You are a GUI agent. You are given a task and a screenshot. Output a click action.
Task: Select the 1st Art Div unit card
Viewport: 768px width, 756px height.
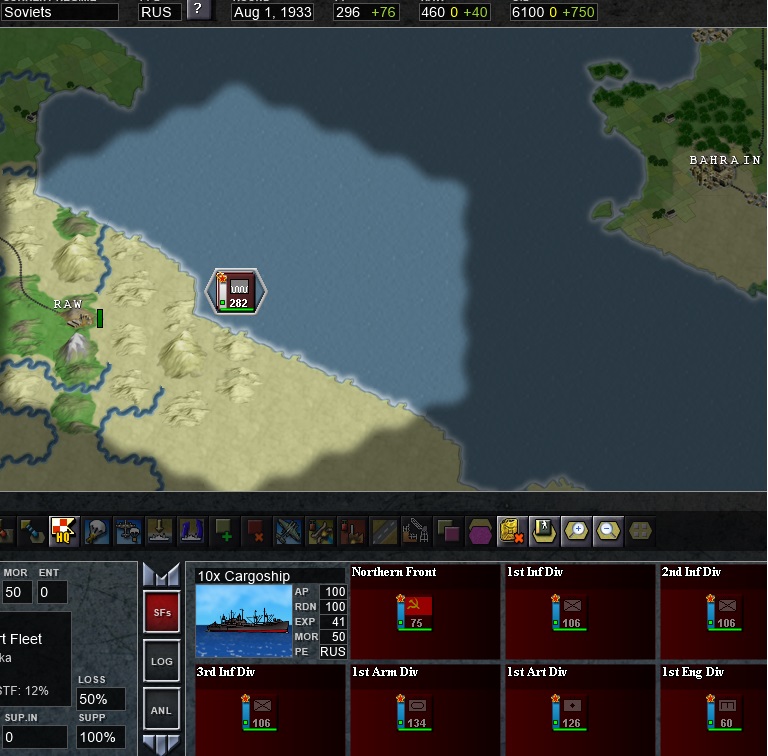click(580, 710)
